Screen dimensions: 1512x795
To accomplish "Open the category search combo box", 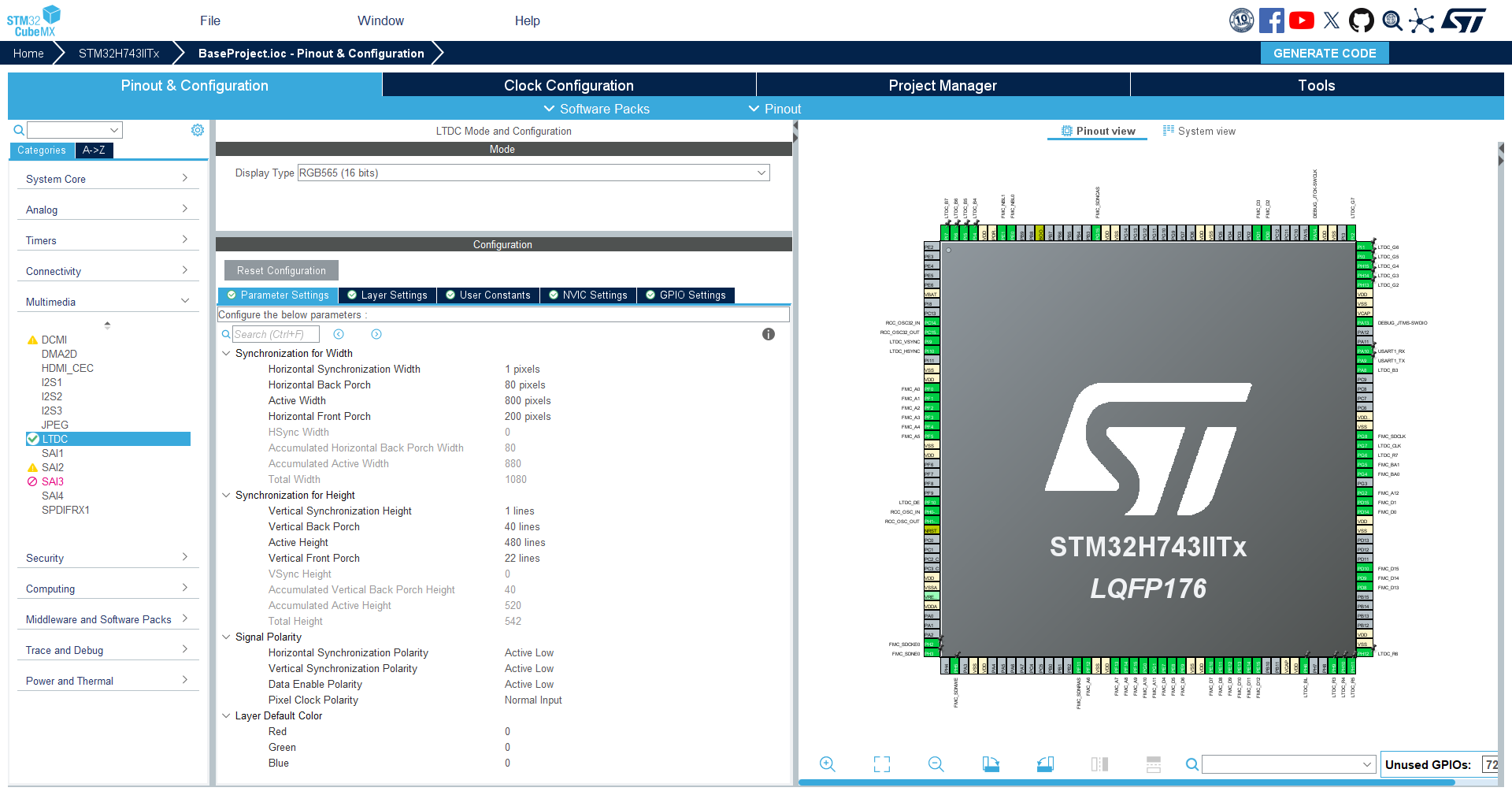I will pos(75,130).
